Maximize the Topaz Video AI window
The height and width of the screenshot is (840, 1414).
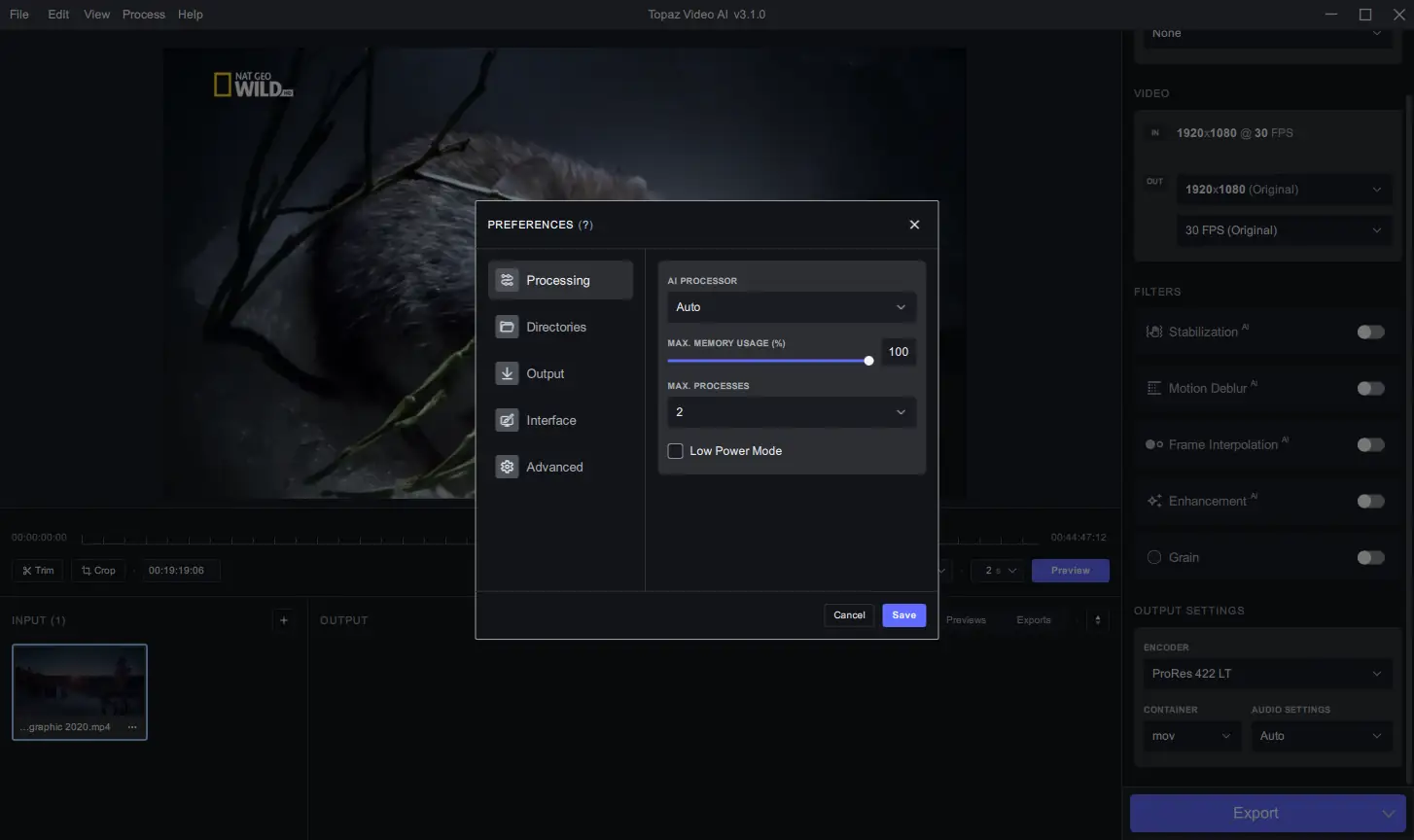point(1365,15)
